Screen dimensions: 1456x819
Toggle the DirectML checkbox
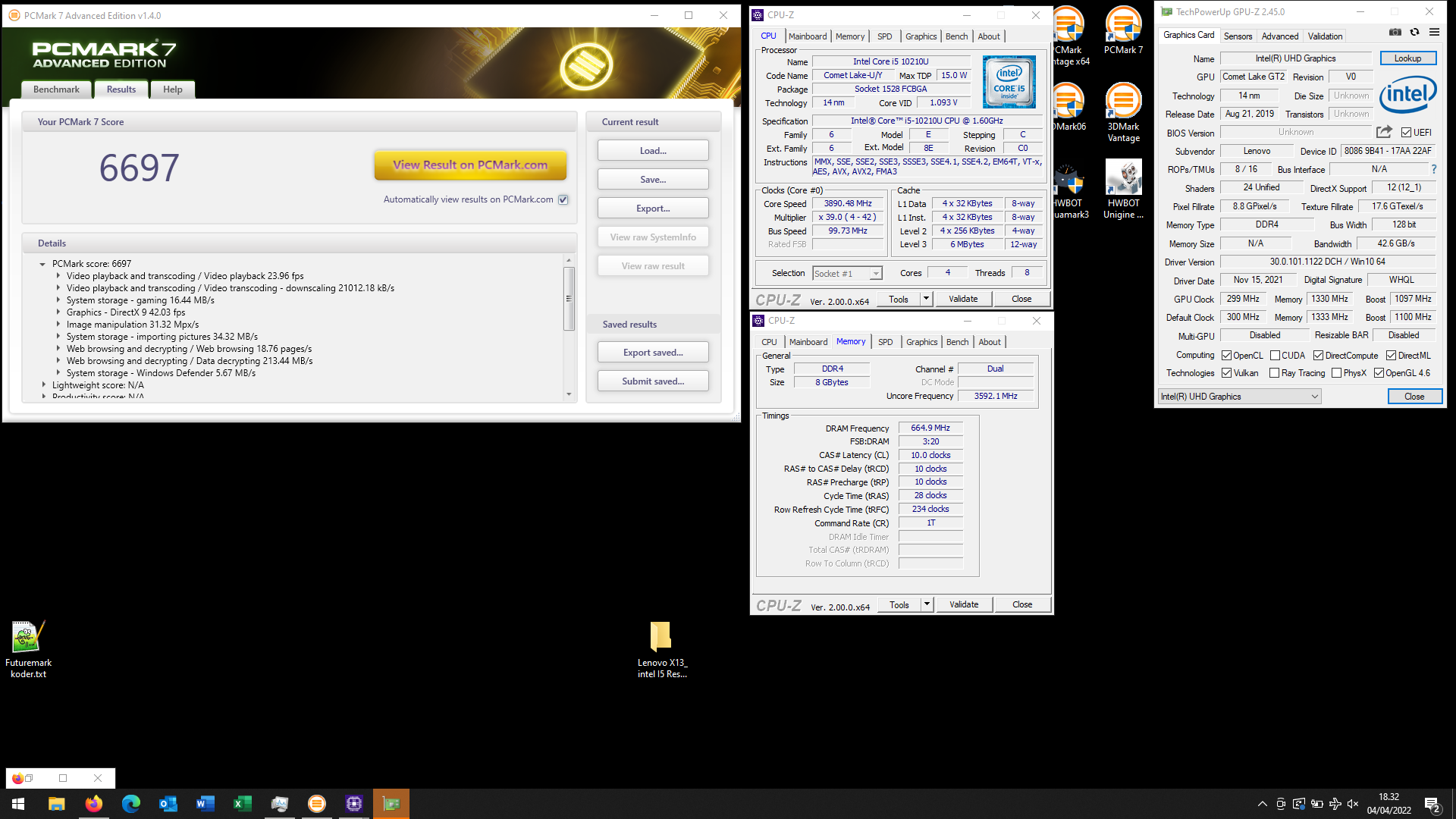coord(1391,356)
